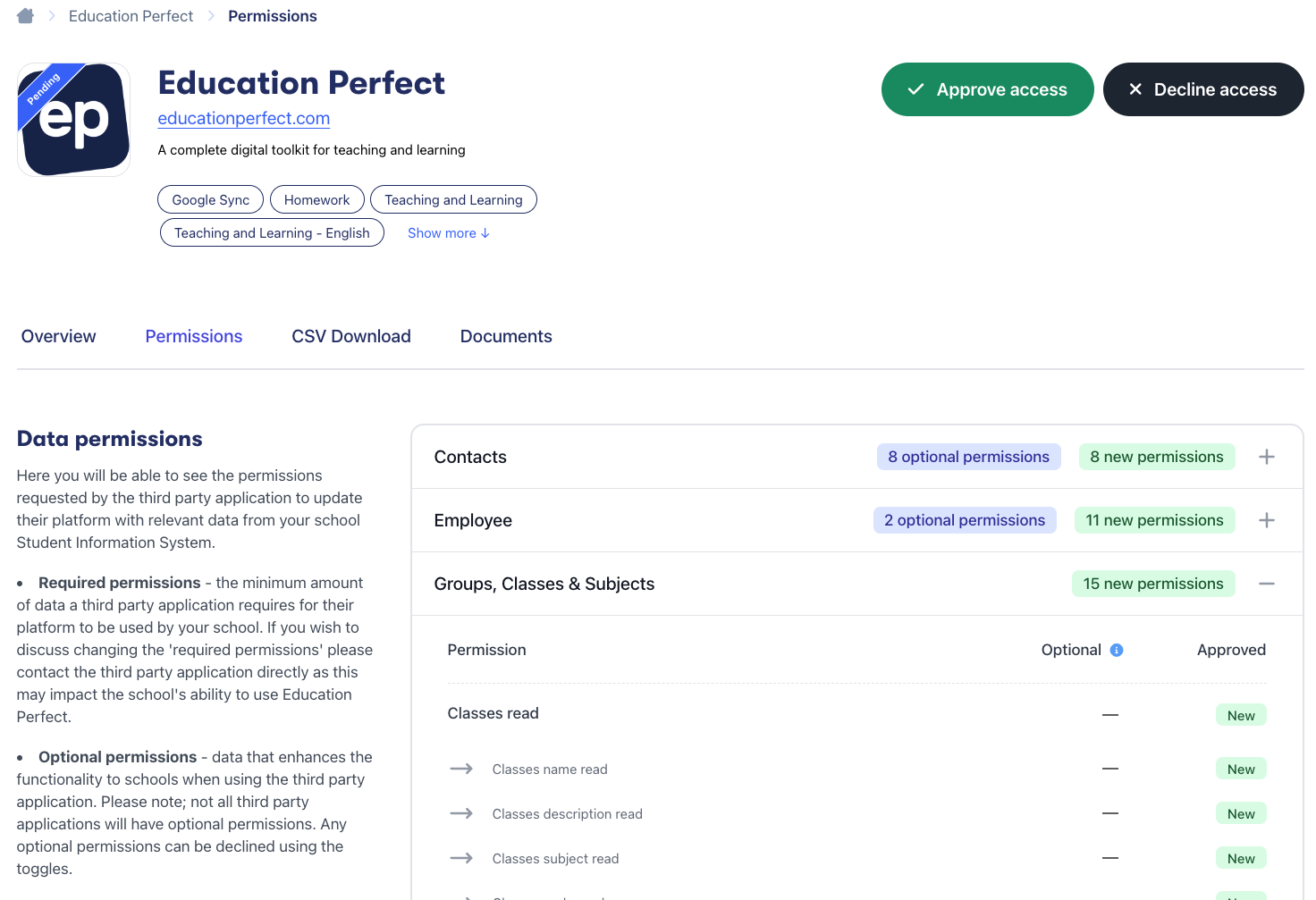This screenshot has height=900, width=1316.
Task: Open Education Perfect breadcrumb link
Action: pyautogui.click(x=131, y=16)
